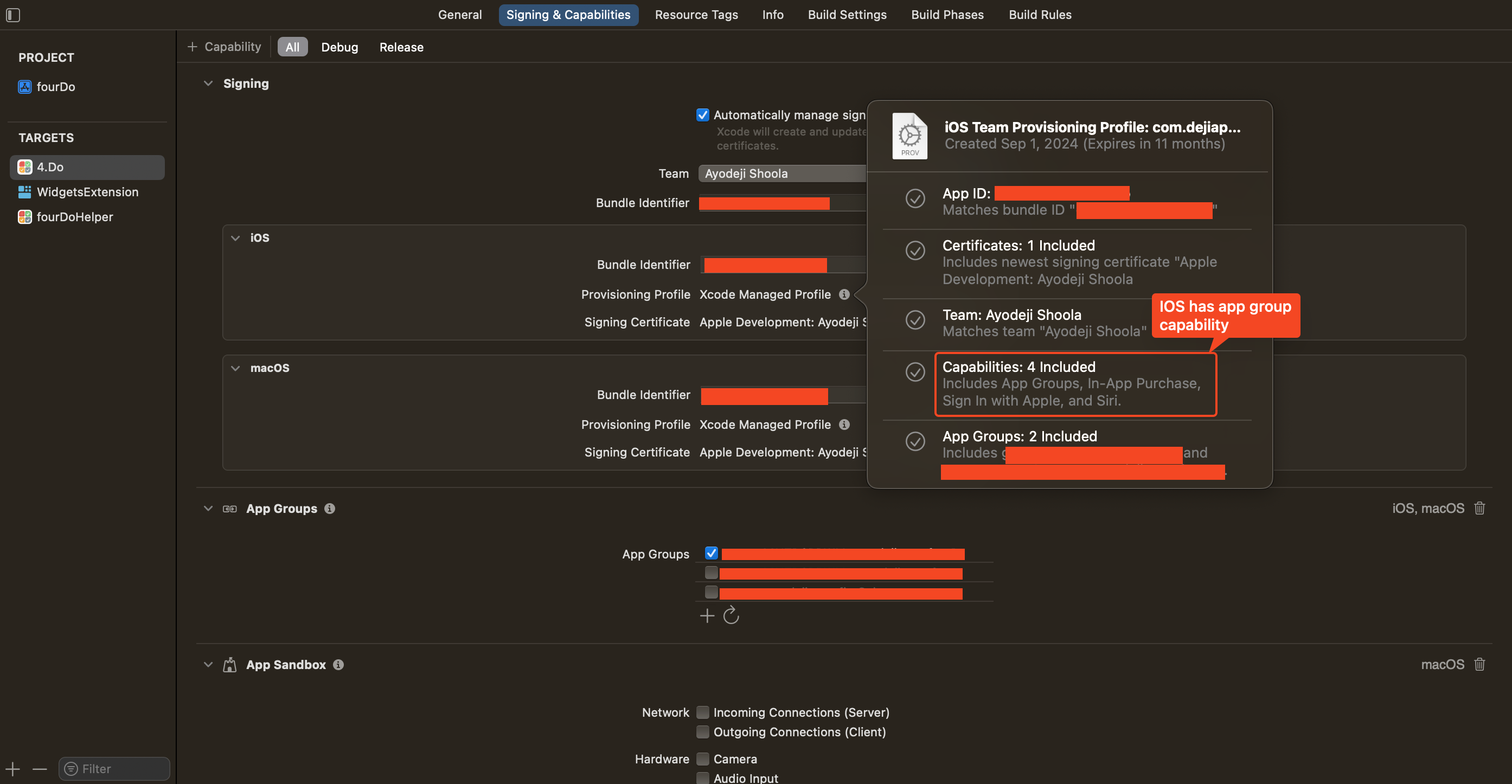This screenshot has height=784, width=1512.
Task: Collapse the Signing section
Action: 208,84
